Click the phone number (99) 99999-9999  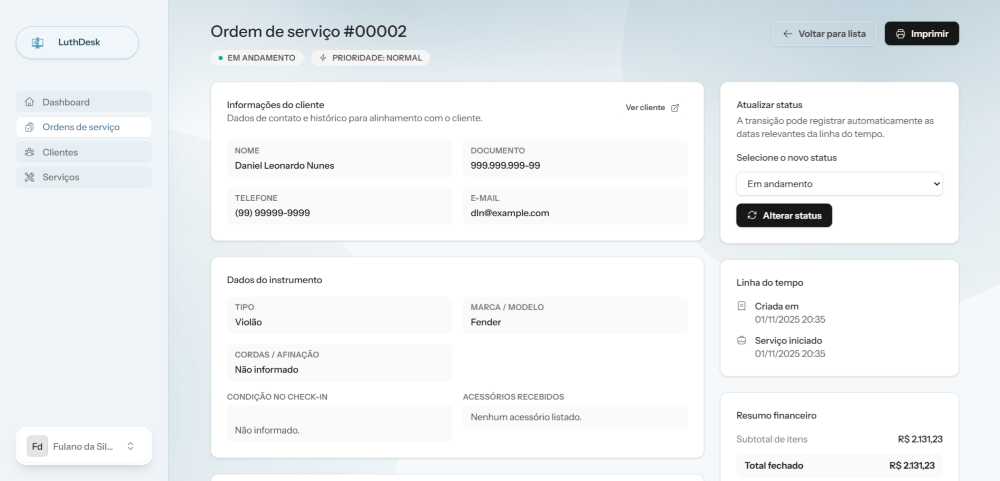pos(272,213)
